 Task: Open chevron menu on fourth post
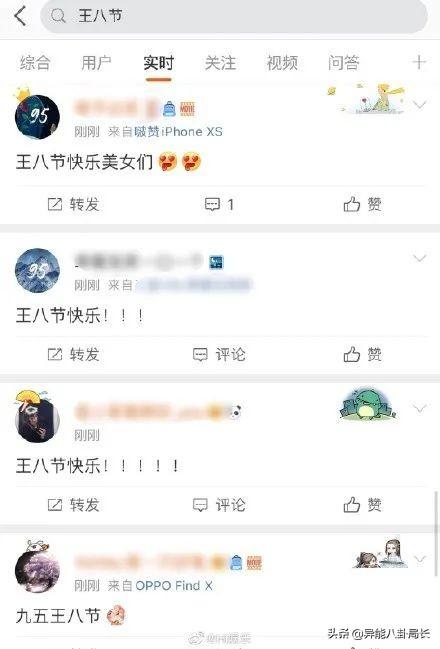(x=420, y=559)
